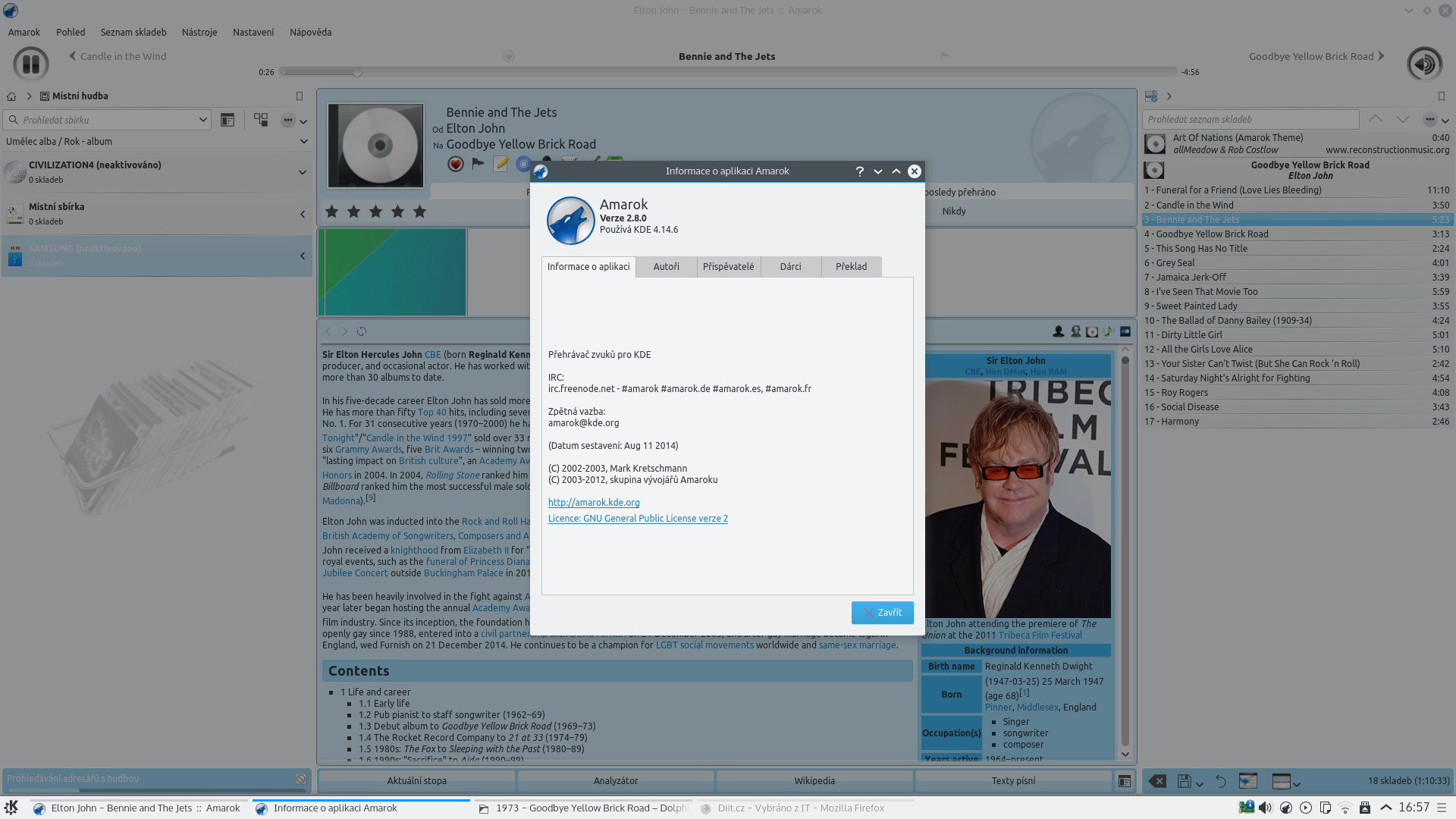
Task: Select playlist track Grey Seal
Action: [1297, 263]
